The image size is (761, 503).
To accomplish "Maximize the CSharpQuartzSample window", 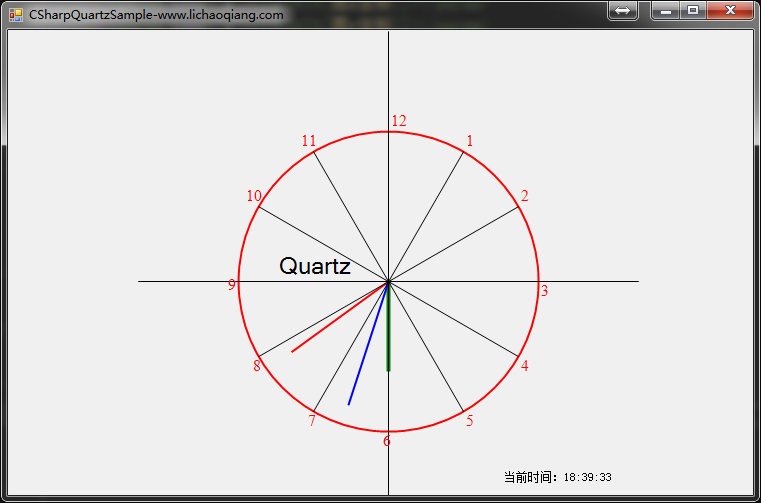I will click(692, 10).
